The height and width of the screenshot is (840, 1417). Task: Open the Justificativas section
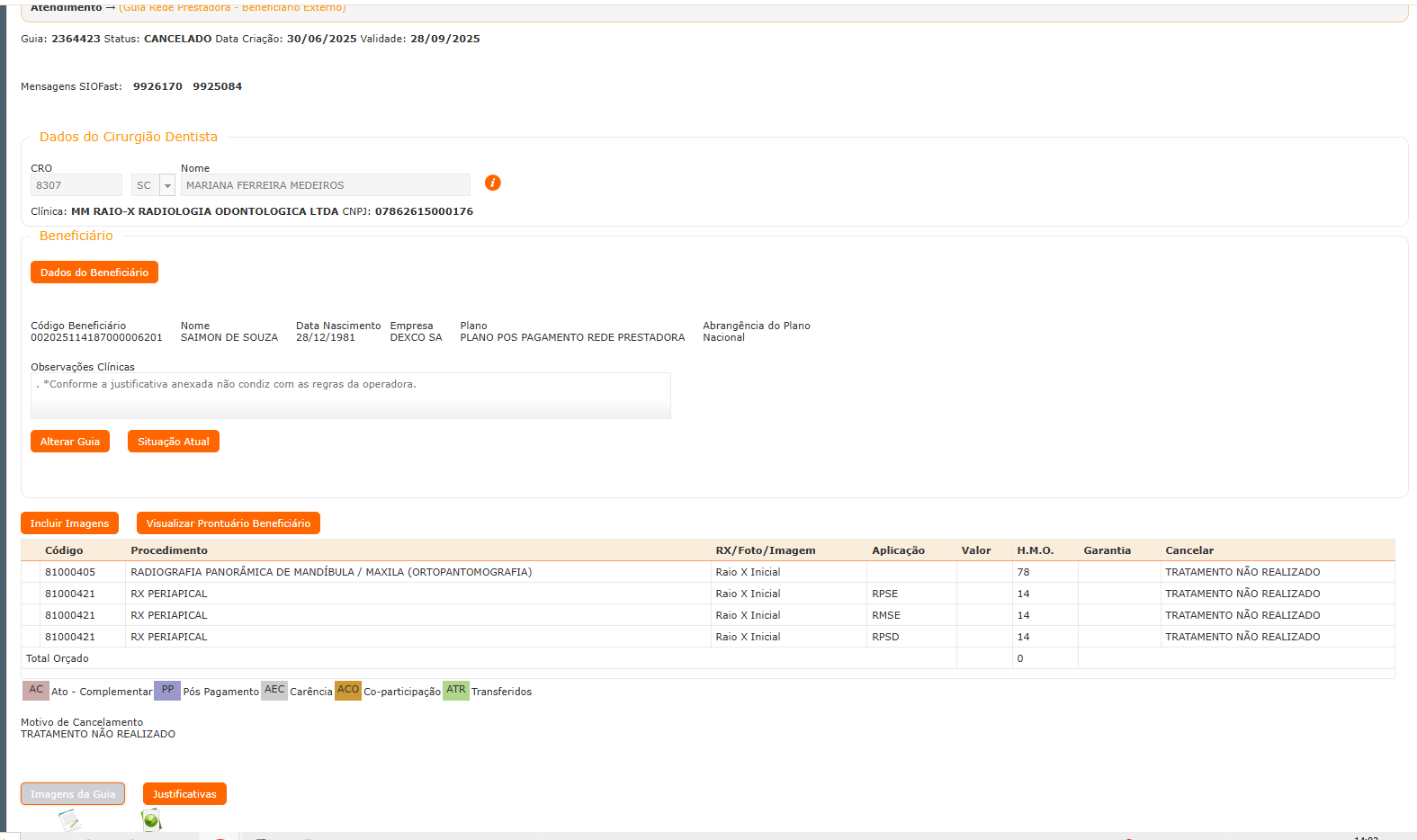coord(184,794)
